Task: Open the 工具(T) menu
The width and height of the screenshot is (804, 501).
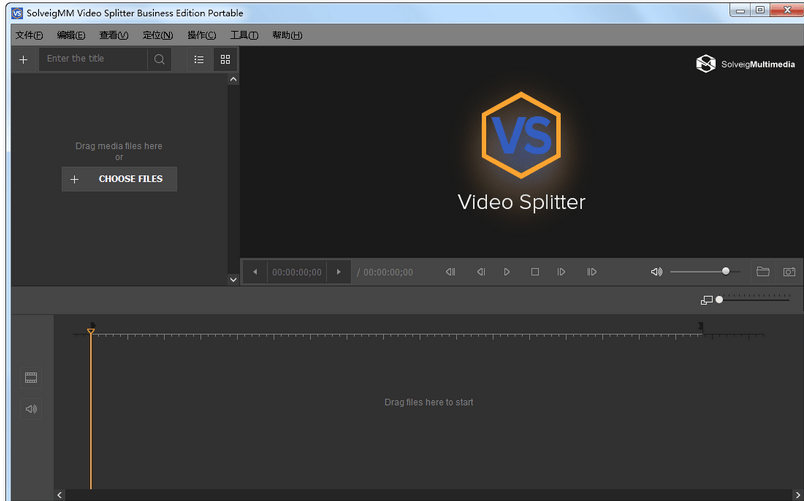Action: 244,35
